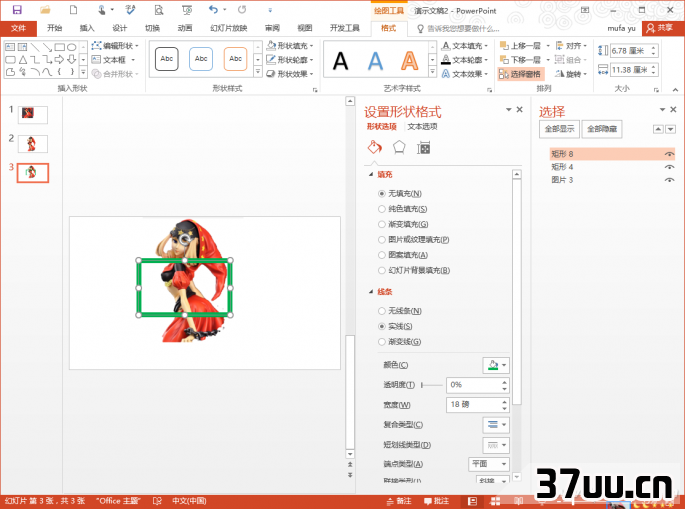The image size is (685, 509).
Task: Insert a 文本框 text box
Action: pyautogui.click(x=113, y=59)
